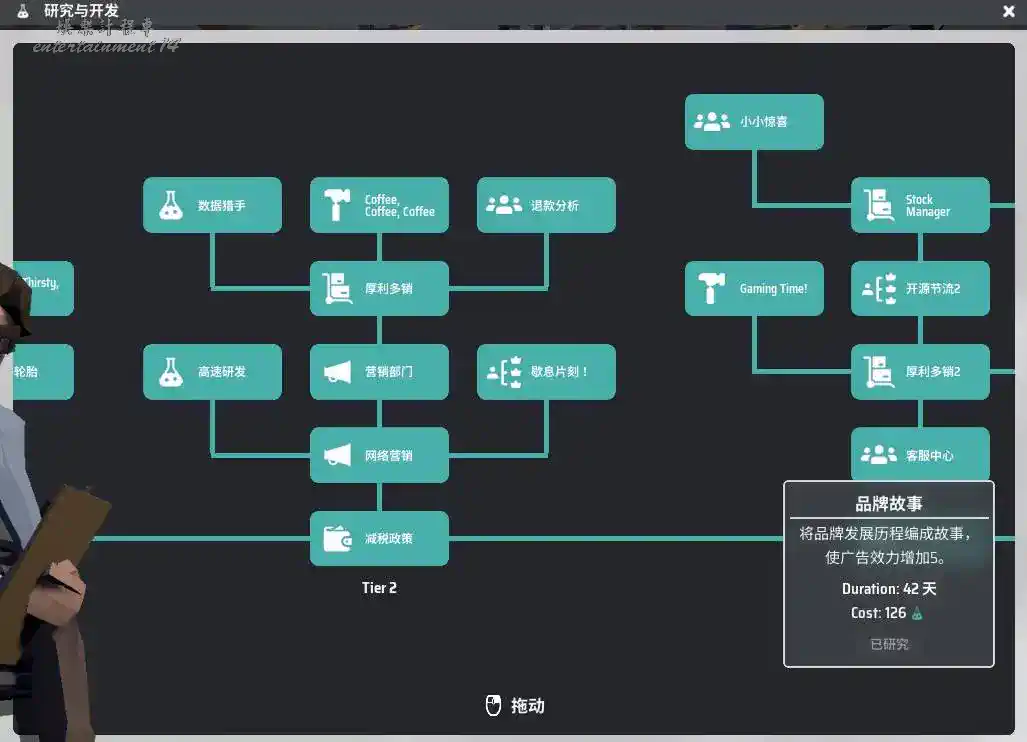Click the flask icon on 数据猎手 node
1027x742 pixels.
(x=171, y=206)
